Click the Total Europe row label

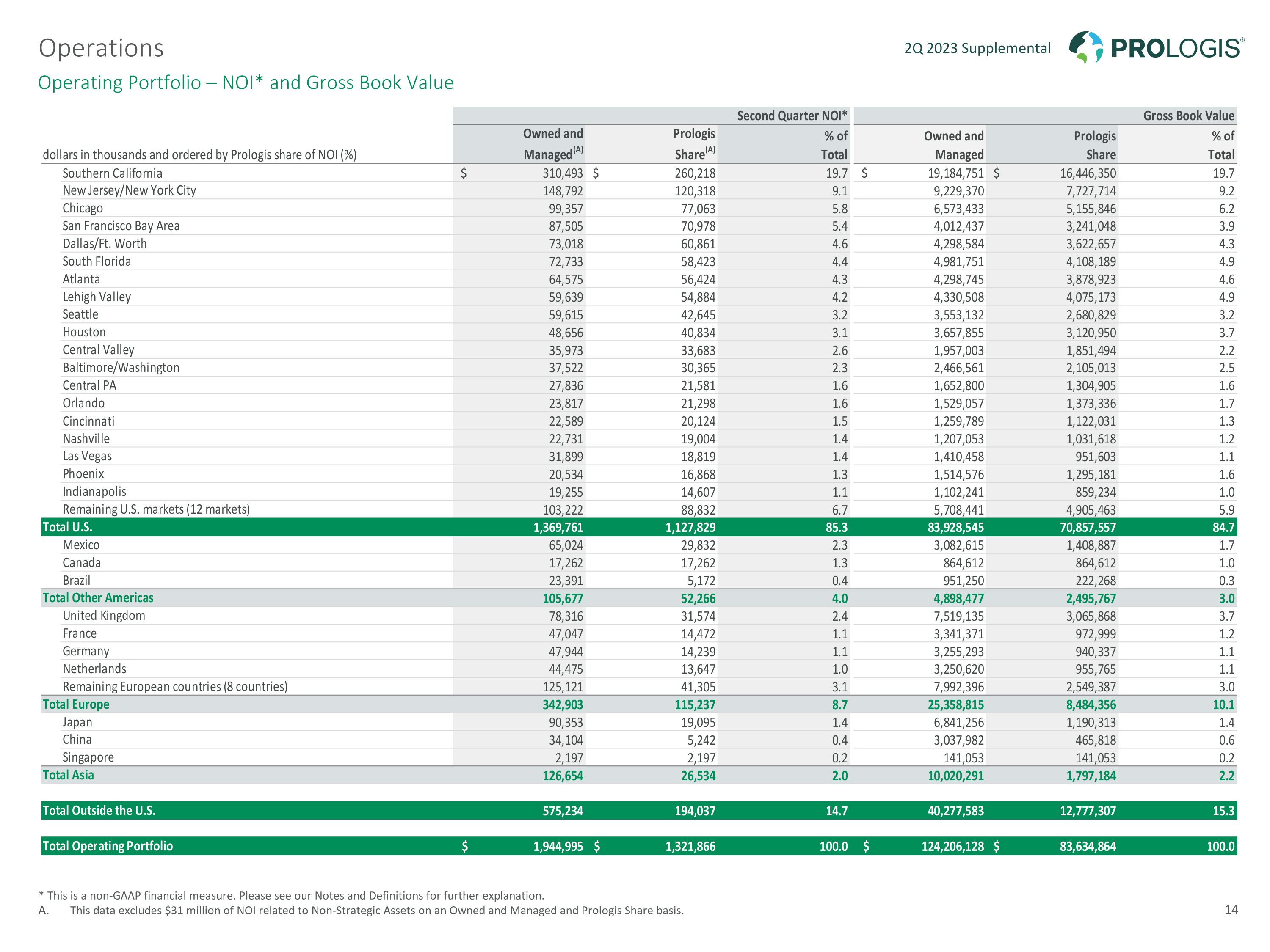pos(76,704)
